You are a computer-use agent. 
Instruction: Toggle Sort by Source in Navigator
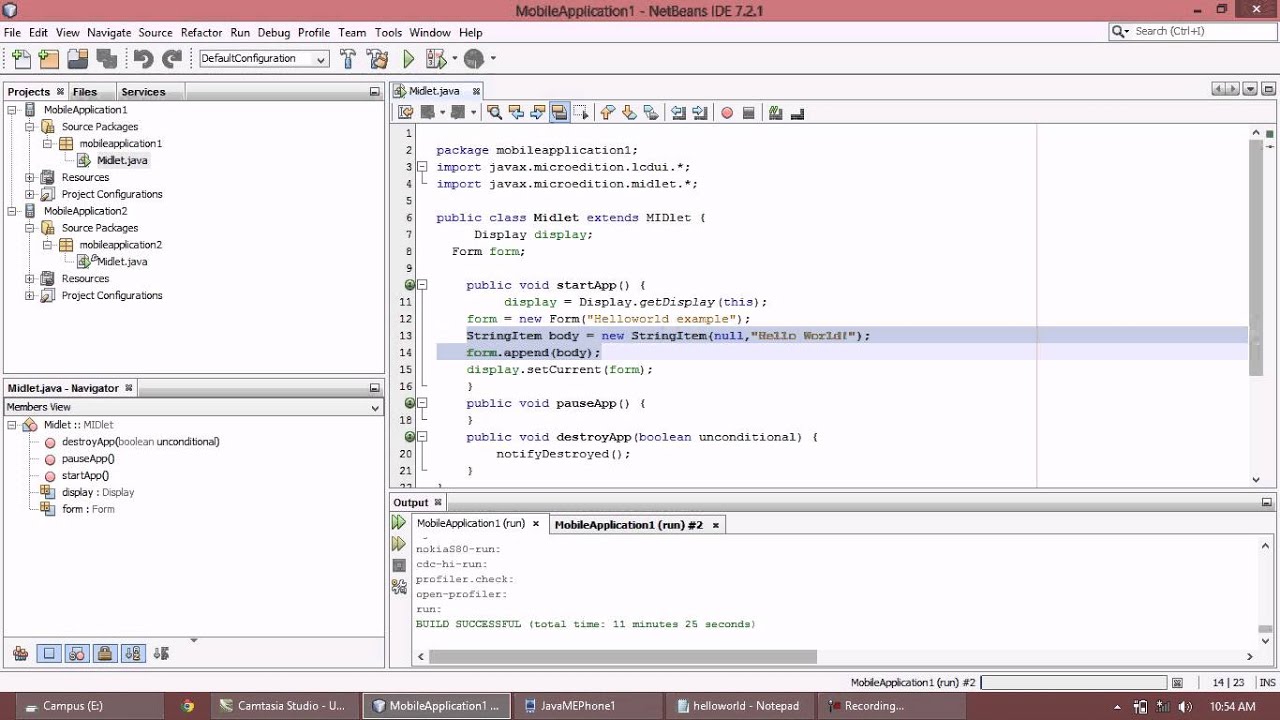click(x=161, y=654)
